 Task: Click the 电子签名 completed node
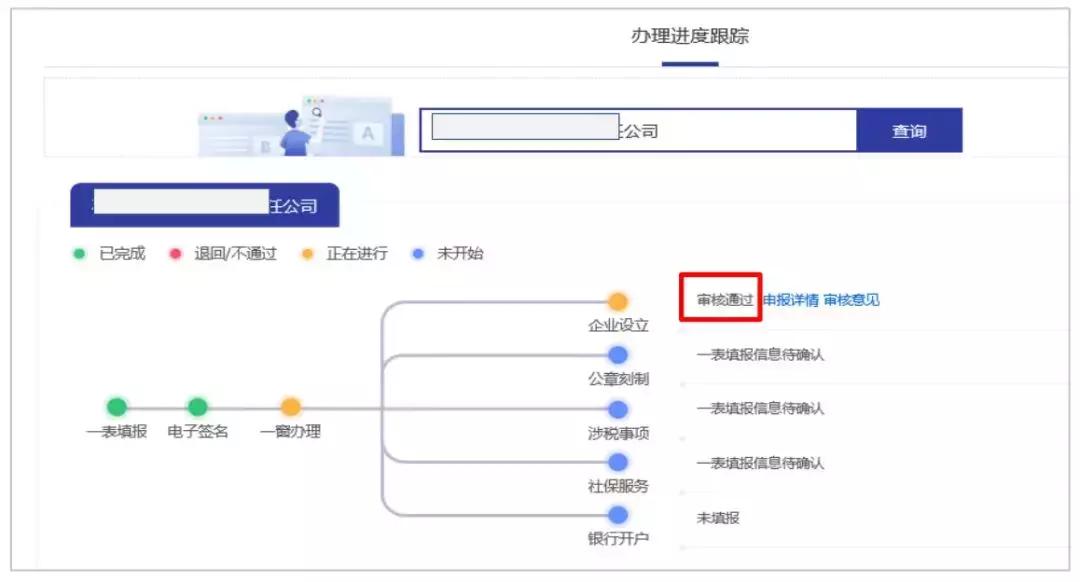(198, 407)
